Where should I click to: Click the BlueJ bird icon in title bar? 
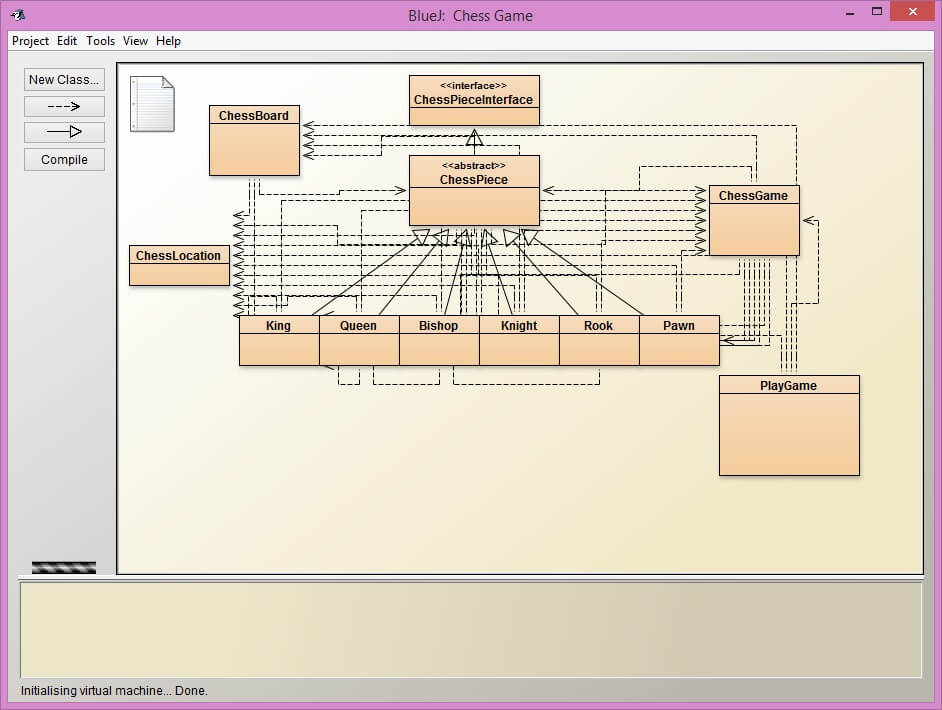point(17,15)
